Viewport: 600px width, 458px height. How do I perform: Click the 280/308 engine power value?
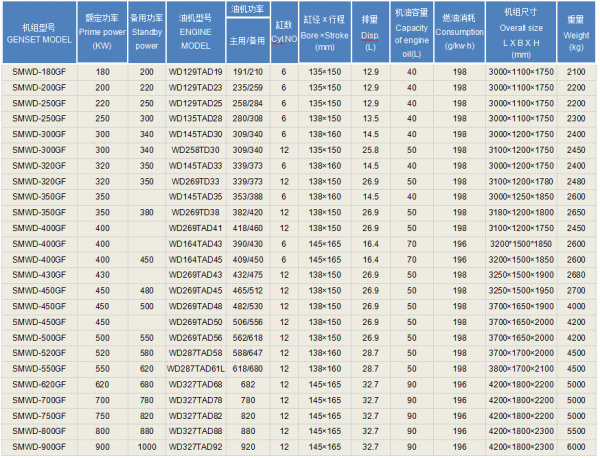pos(248,119)
